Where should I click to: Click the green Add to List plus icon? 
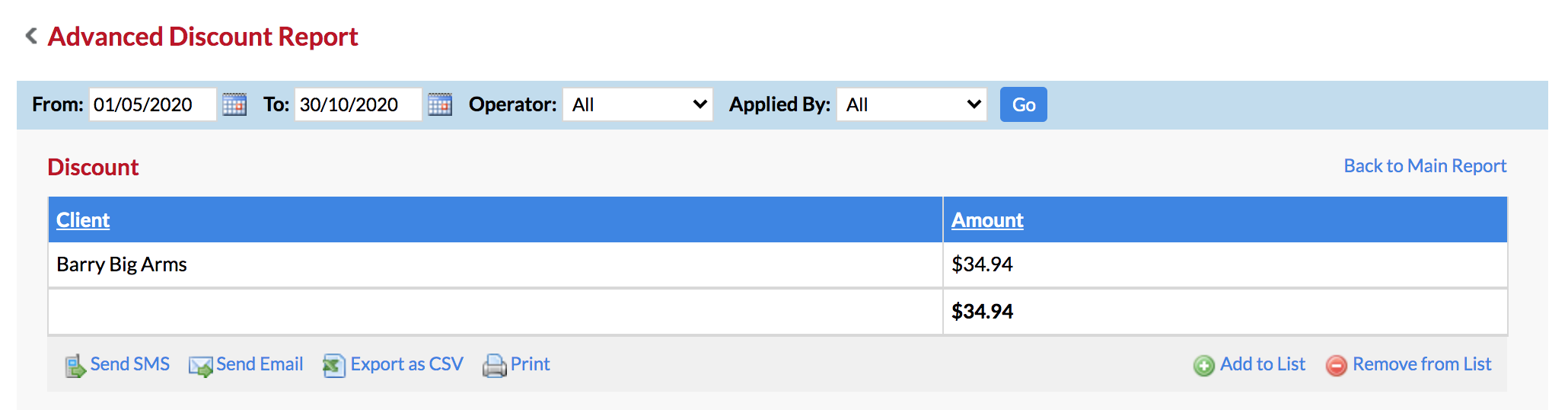(1203, 366)
